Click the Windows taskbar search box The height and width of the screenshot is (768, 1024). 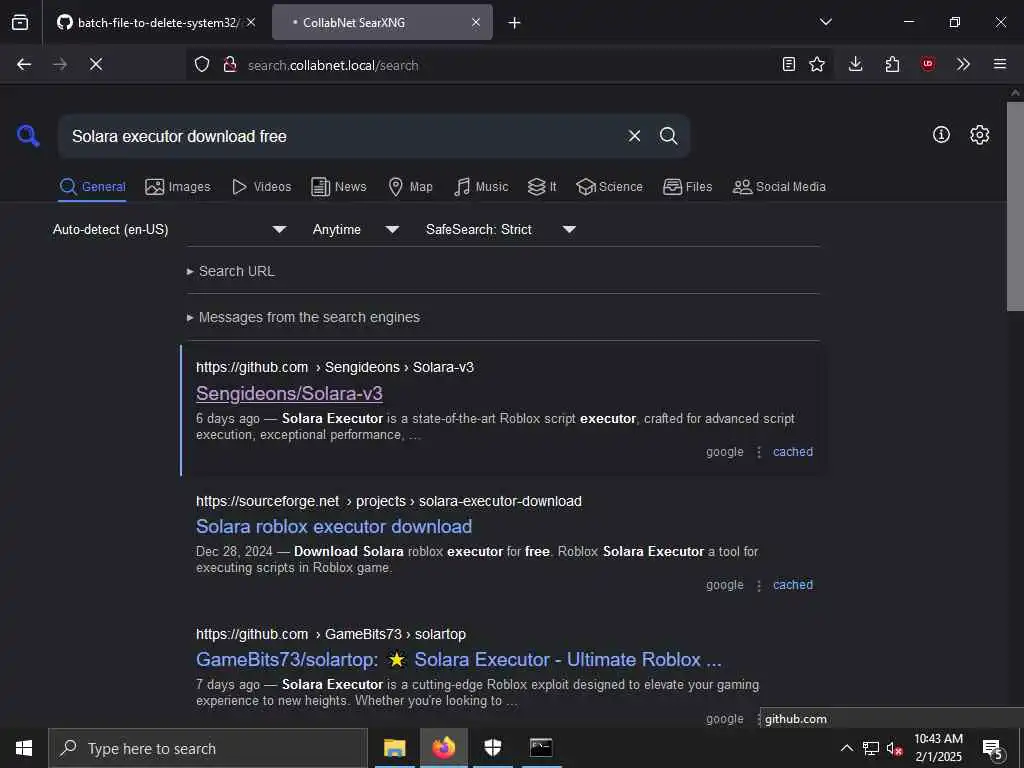tap(208, 748)
